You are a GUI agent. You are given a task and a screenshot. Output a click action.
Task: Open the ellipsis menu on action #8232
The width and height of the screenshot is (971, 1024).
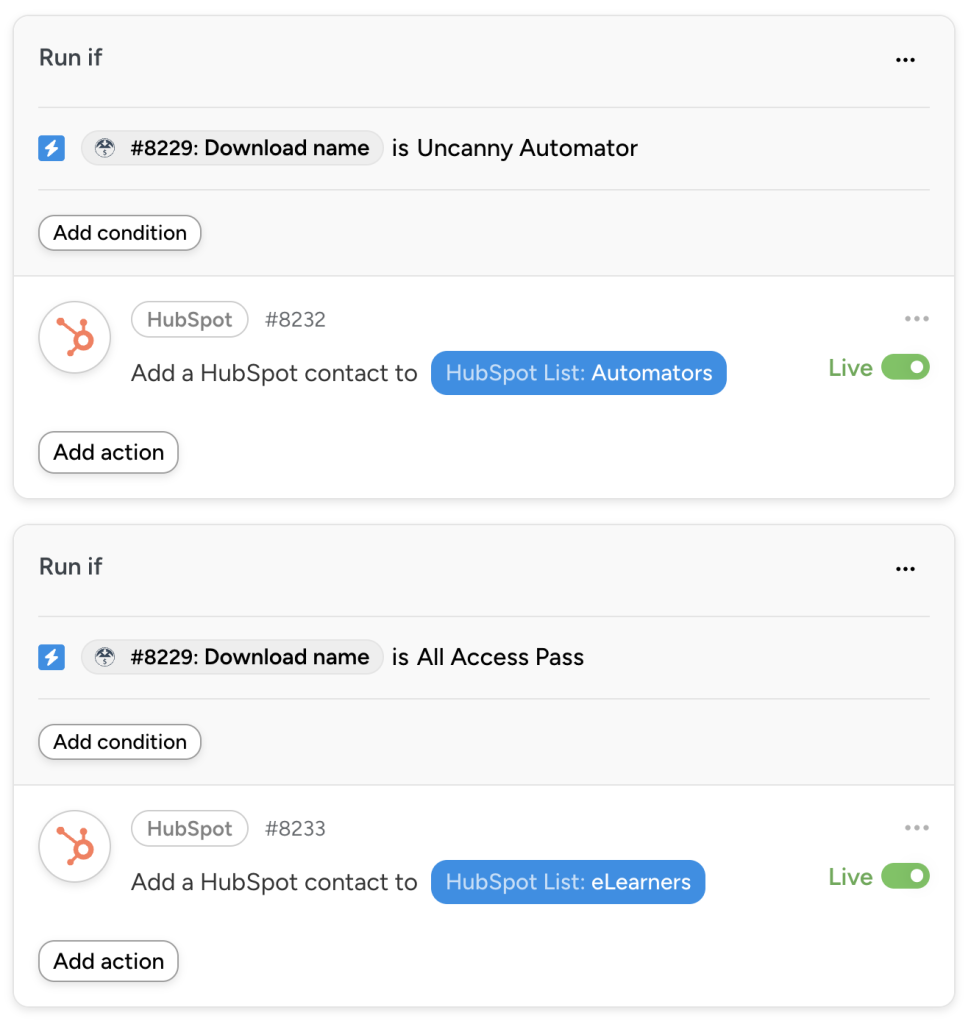point(917,318)
